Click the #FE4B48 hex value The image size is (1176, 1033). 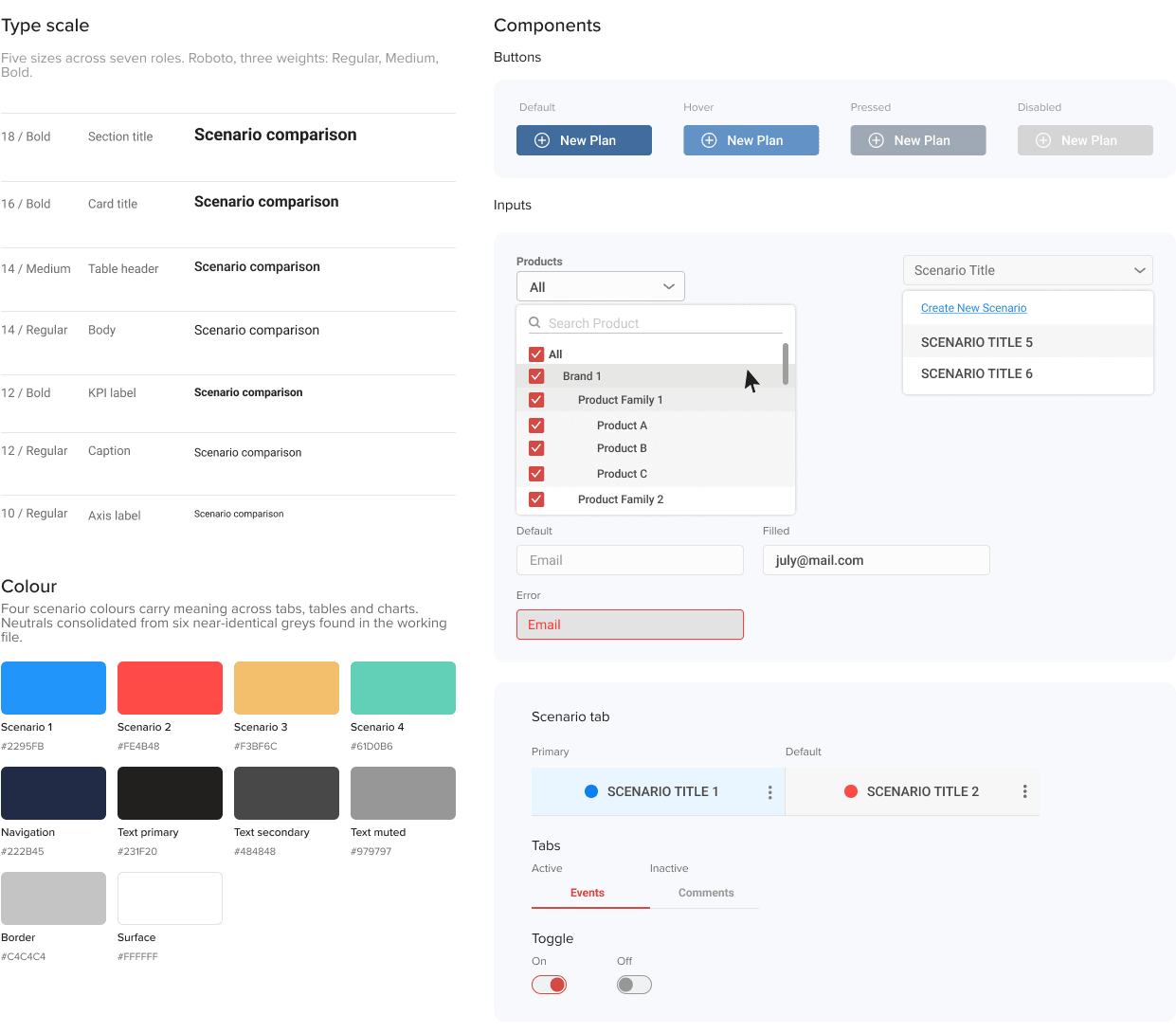[138, 746]
